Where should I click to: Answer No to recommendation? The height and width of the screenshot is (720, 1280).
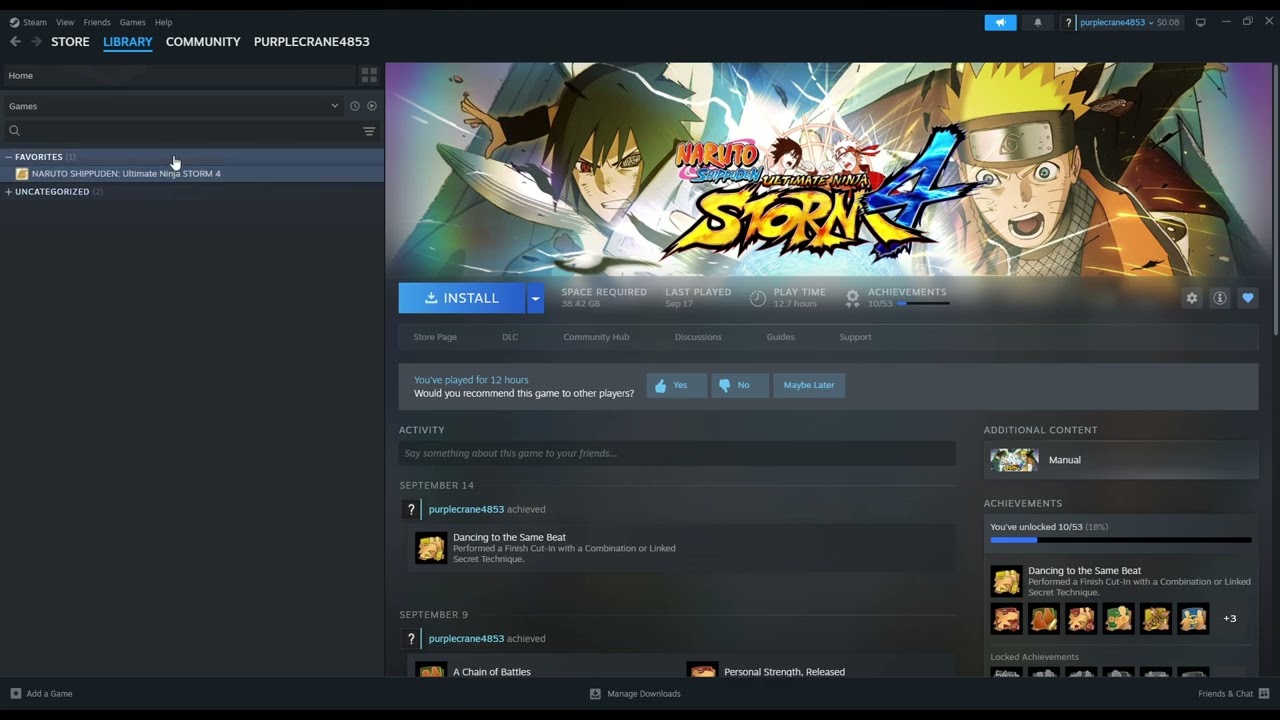click(740, 385)
